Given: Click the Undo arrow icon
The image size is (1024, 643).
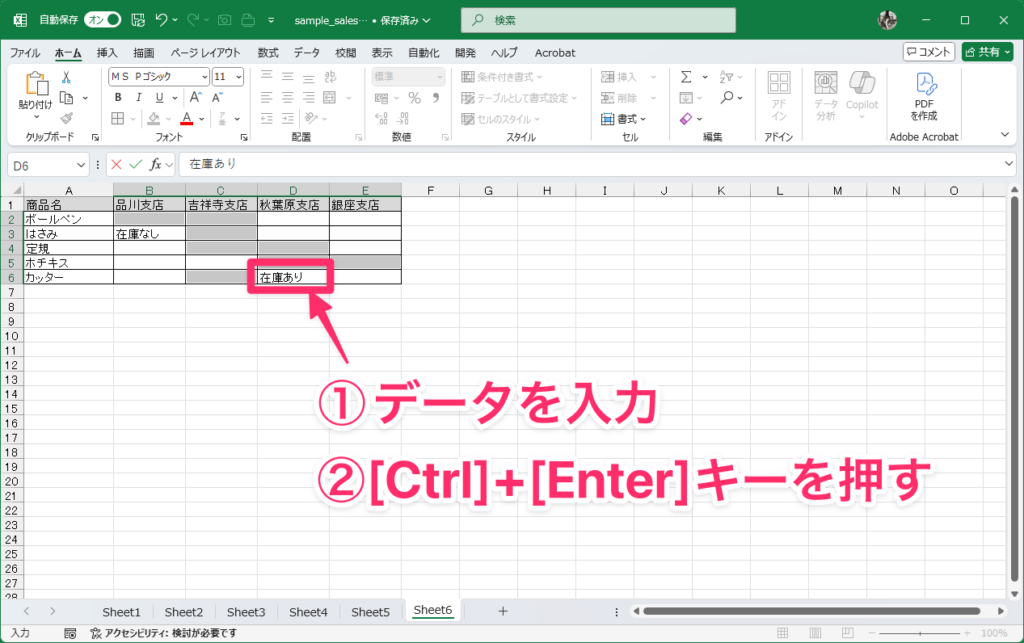Looking at the screenshot, I should coord(161,20).
